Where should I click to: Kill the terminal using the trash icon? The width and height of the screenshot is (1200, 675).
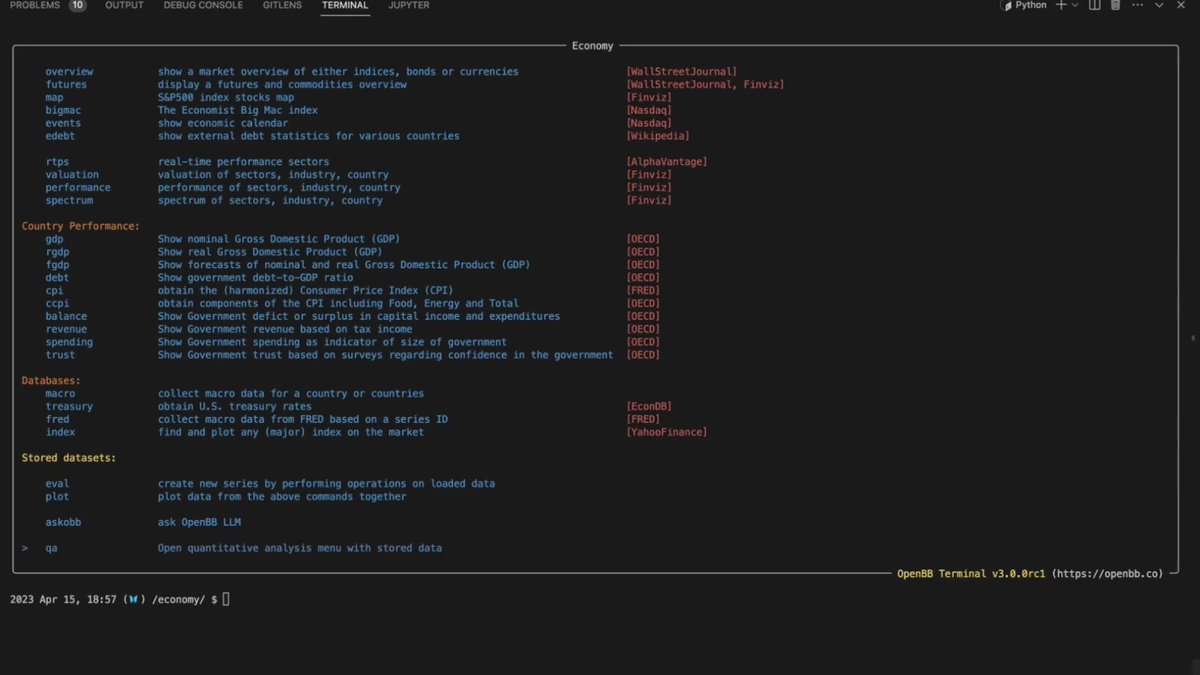[x=1116, y=5]
